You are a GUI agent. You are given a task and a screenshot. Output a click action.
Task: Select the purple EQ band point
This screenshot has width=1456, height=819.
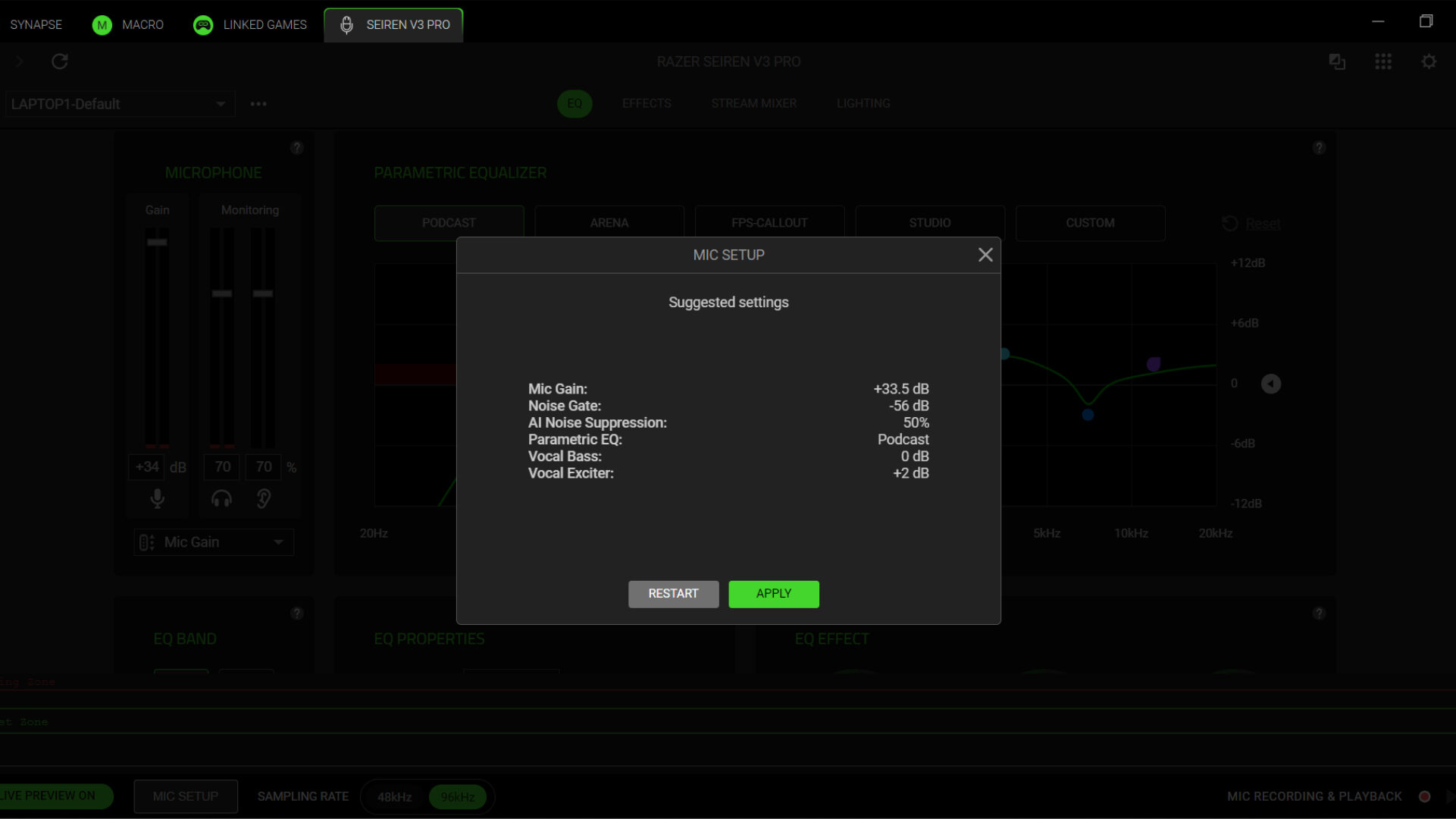pyautogui.click(x=1154, y=364)
